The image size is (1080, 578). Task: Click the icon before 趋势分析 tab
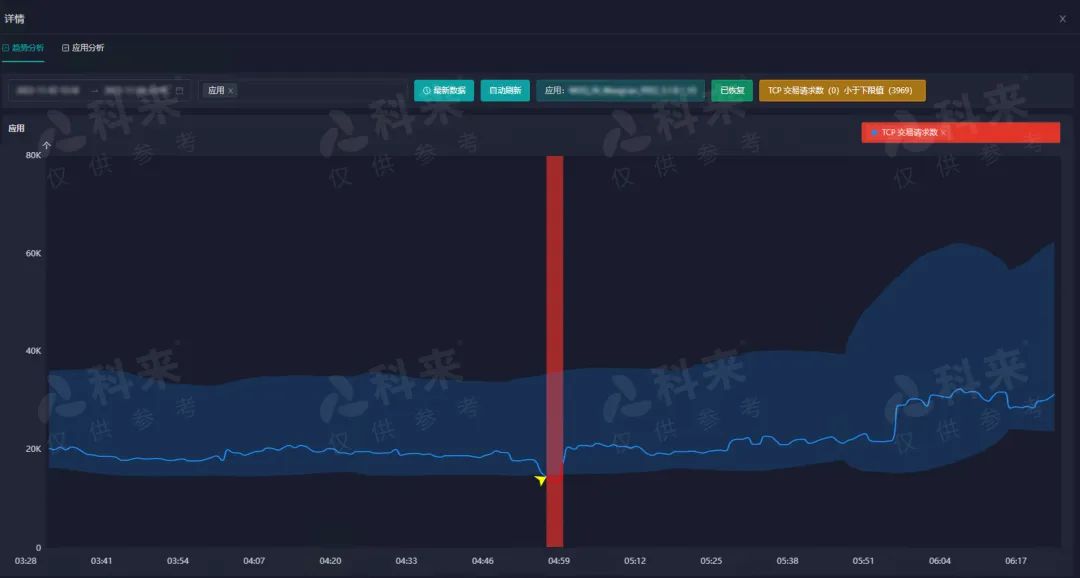coord(5,48)
